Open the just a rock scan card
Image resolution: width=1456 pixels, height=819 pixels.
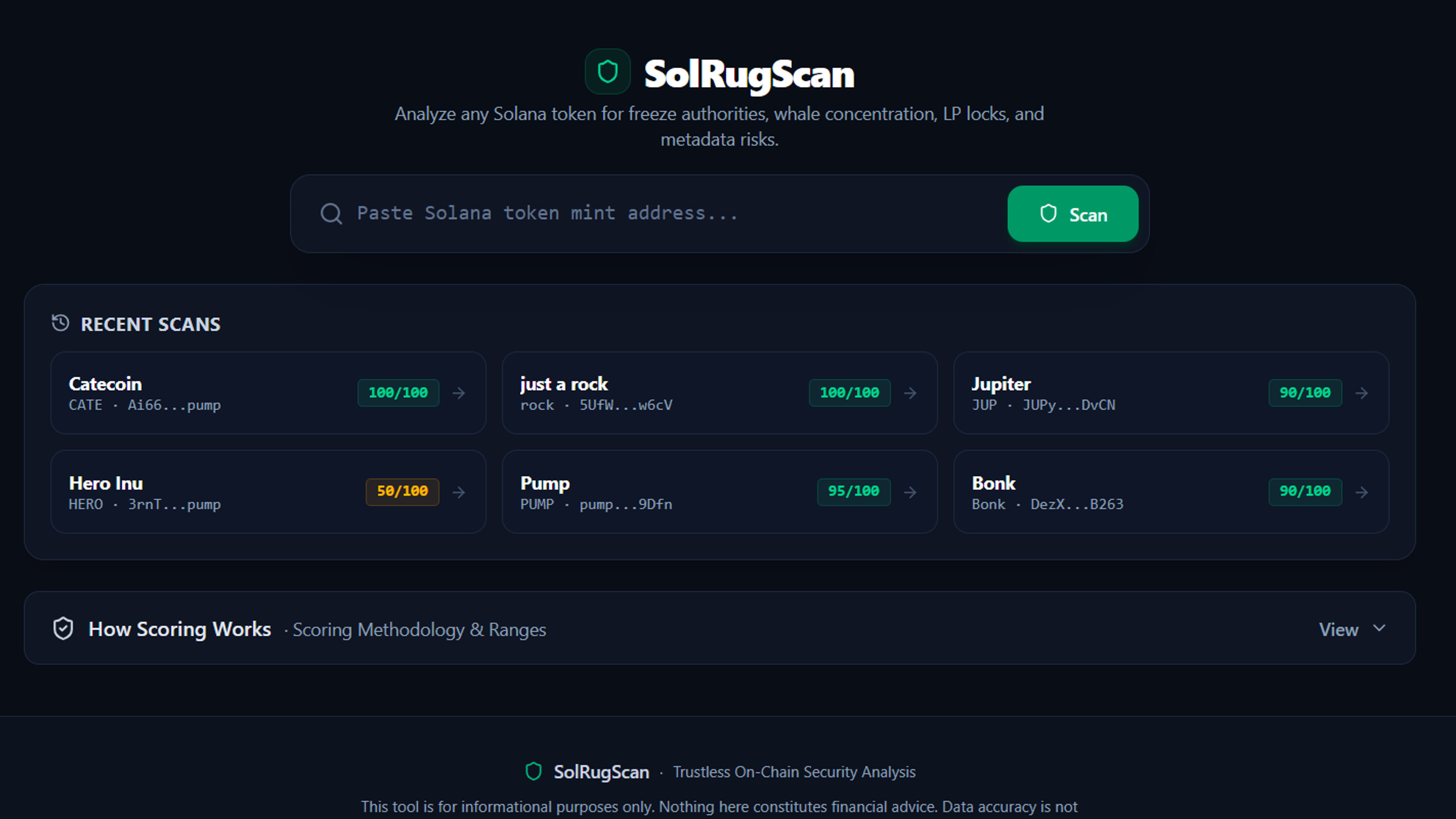click(x=719, y=393)
